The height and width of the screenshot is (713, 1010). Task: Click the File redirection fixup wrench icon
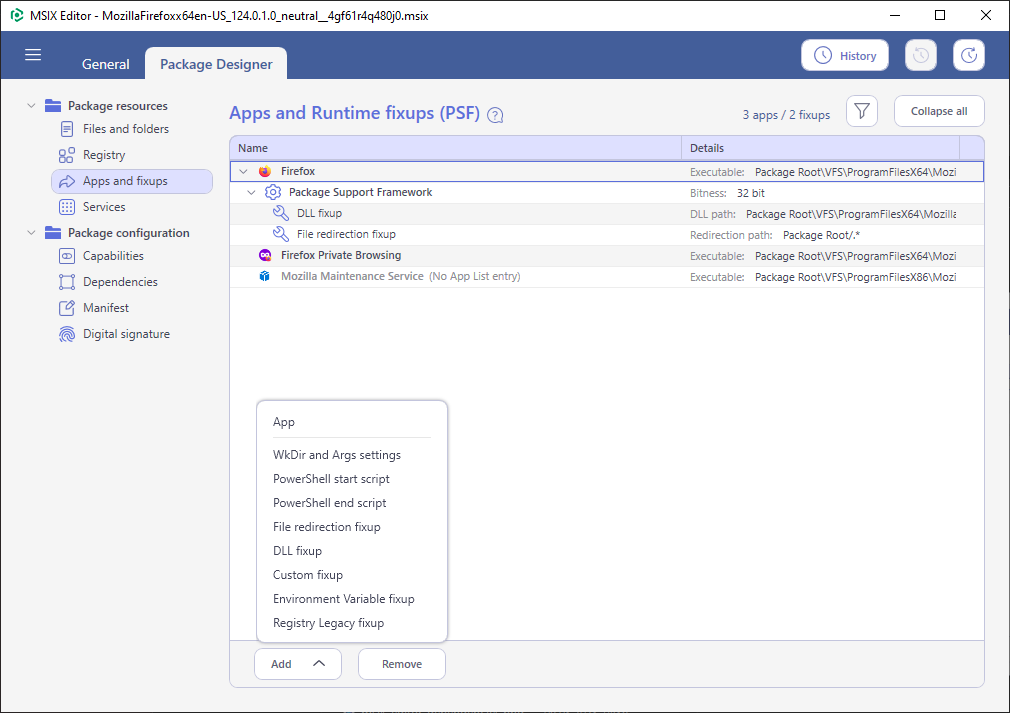coord(281,234)
